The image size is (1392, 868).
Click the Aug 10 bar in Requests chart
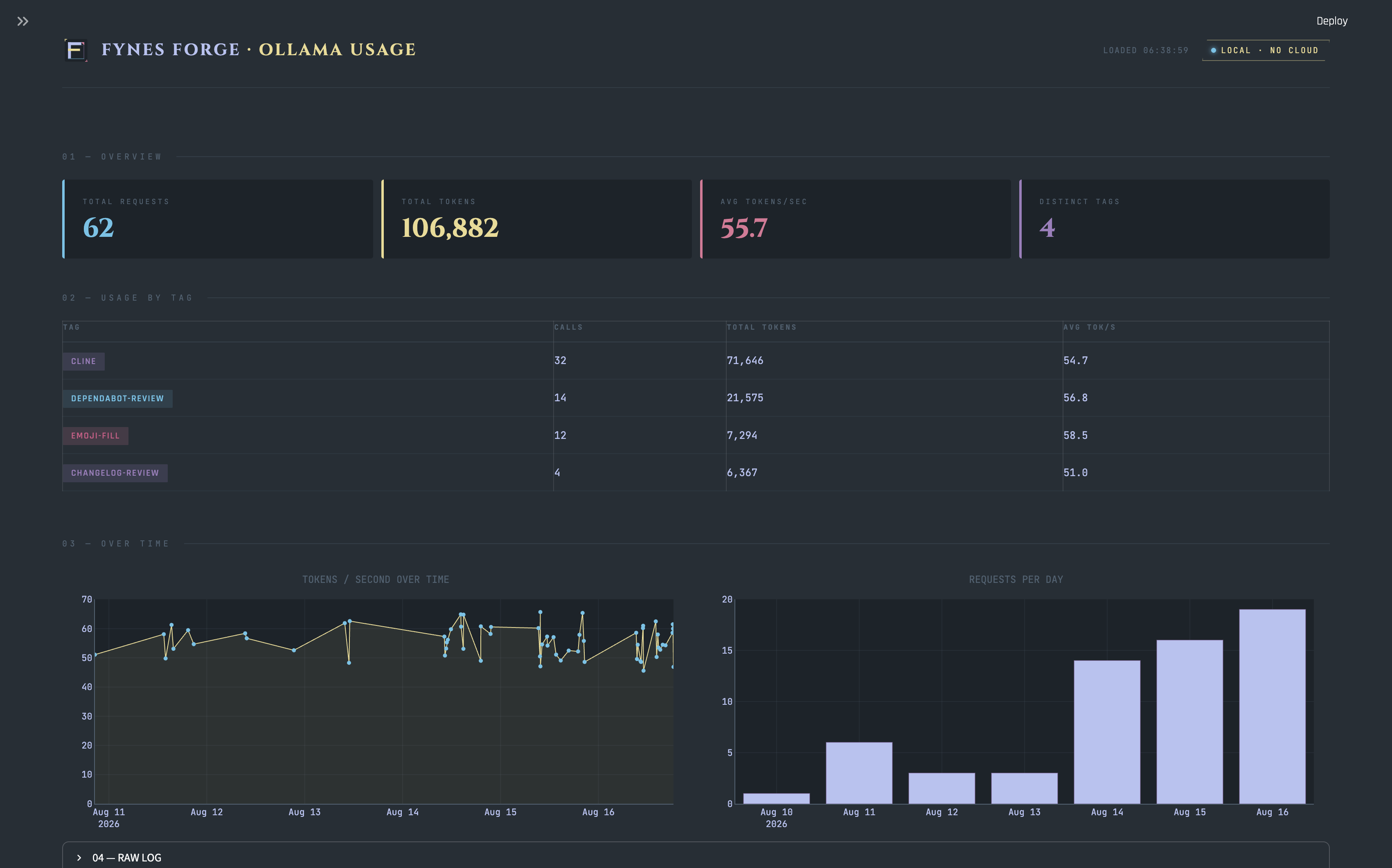pyautogui.click(x=776, y=798)
